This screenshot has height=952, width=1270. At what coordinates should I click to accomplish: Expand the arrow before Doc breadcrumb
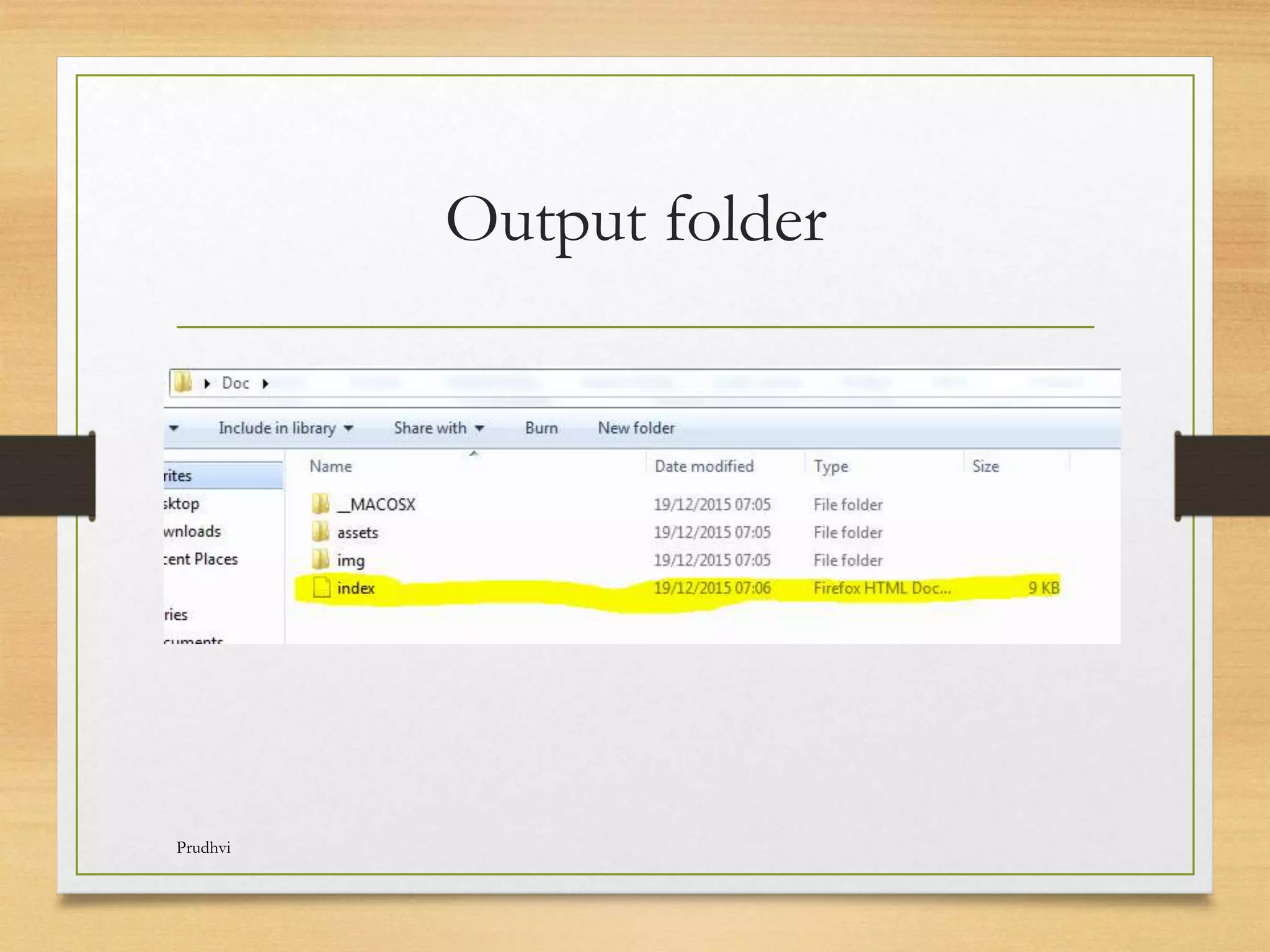pos(207,384)
